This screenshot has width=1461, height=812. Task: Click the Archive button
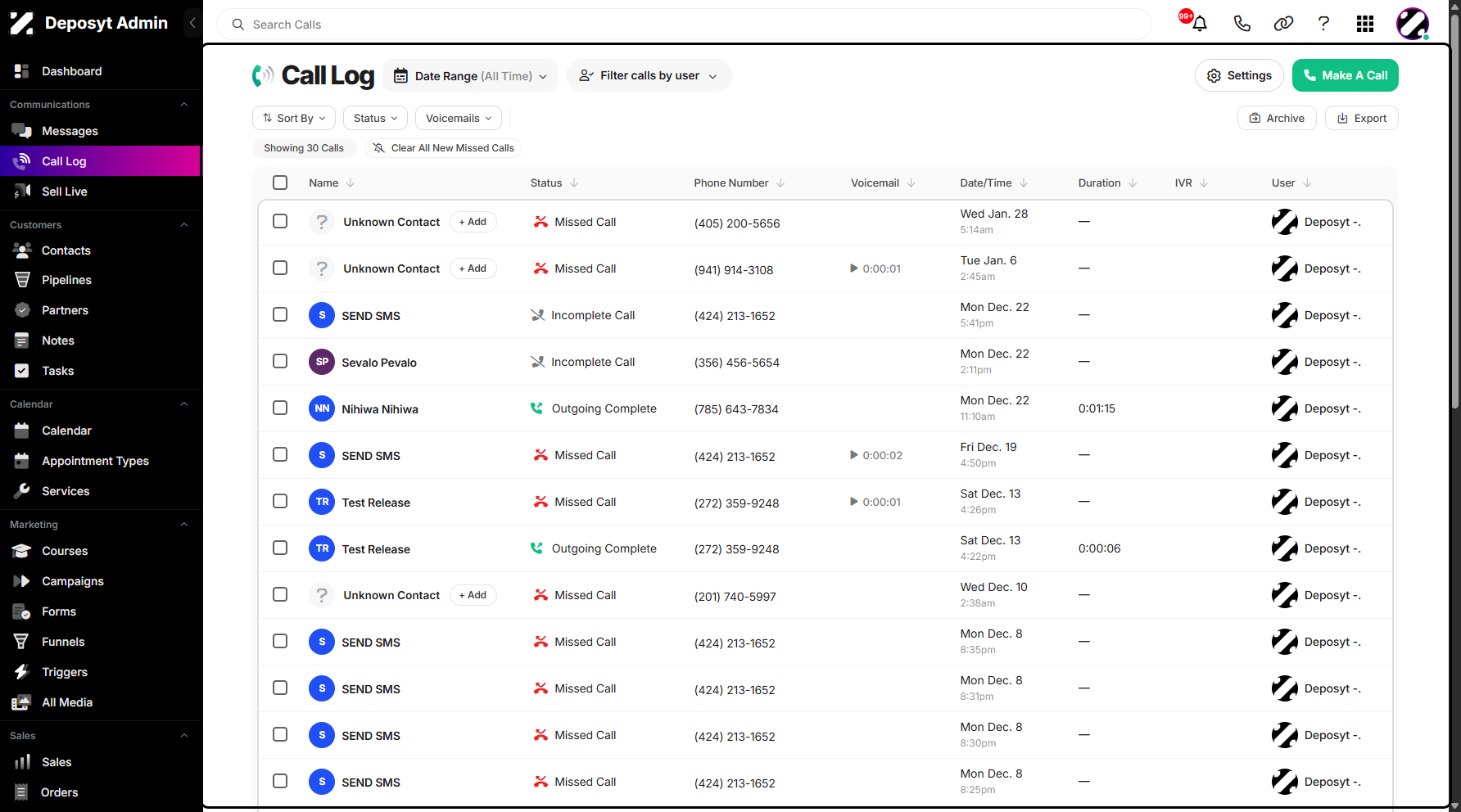[x=1277, y=118]
